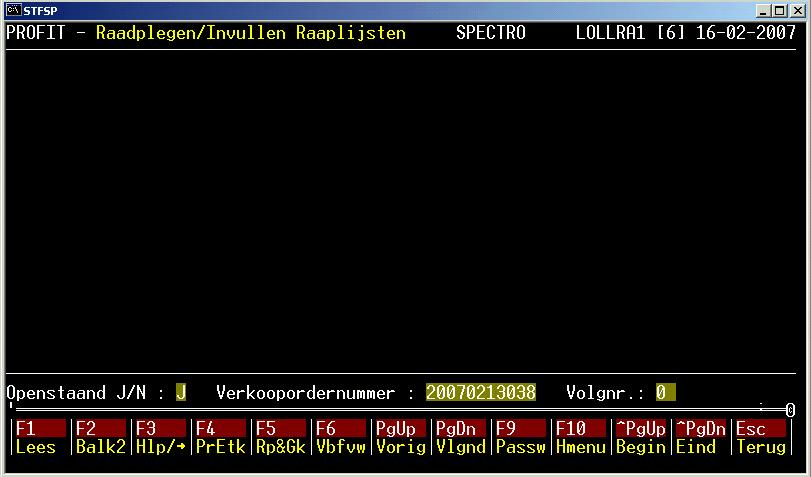Click the PROFIT application name text

click(36, 33)
